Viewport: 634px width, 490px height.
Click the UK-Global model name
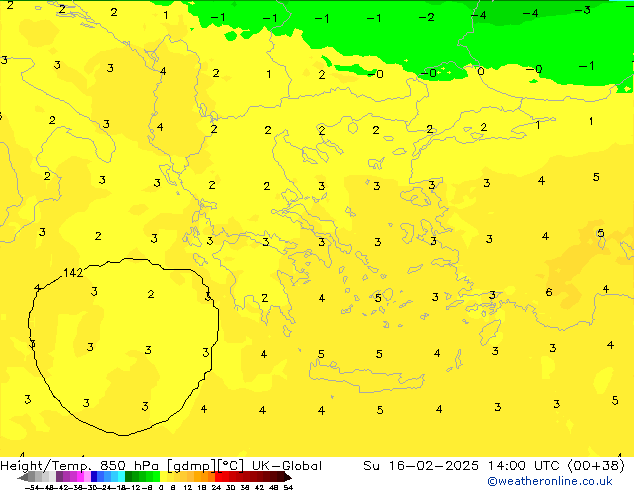[x=287, y=466]
